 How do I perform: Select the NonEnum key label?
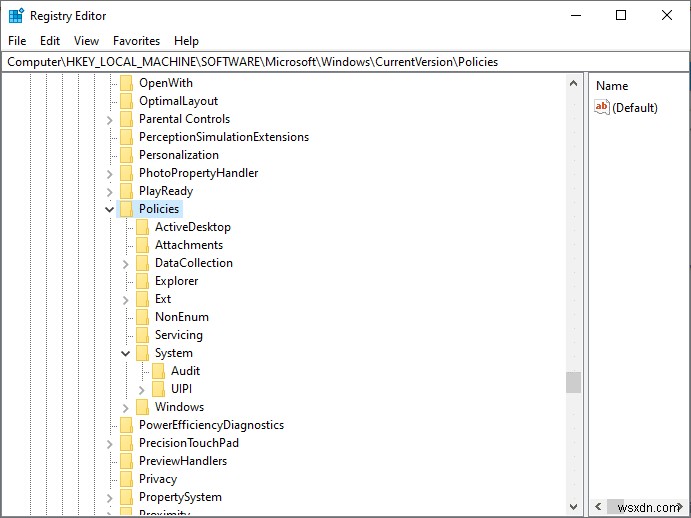(x=182, y=317)
